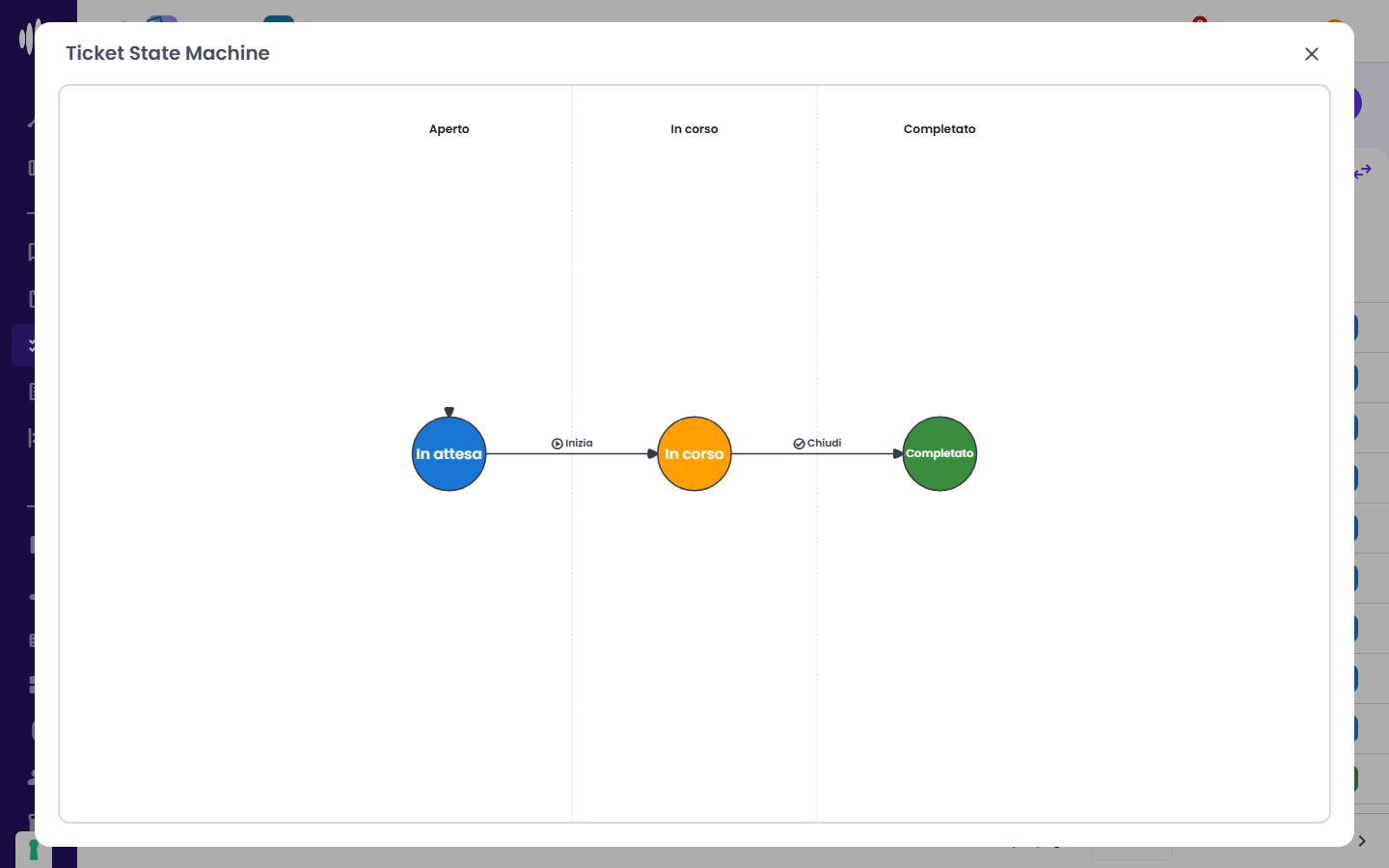Viewport: 1389px width, 868px height.
Task: Click the Completato column header
Action: pyautogui.click(x=940, y=129)
